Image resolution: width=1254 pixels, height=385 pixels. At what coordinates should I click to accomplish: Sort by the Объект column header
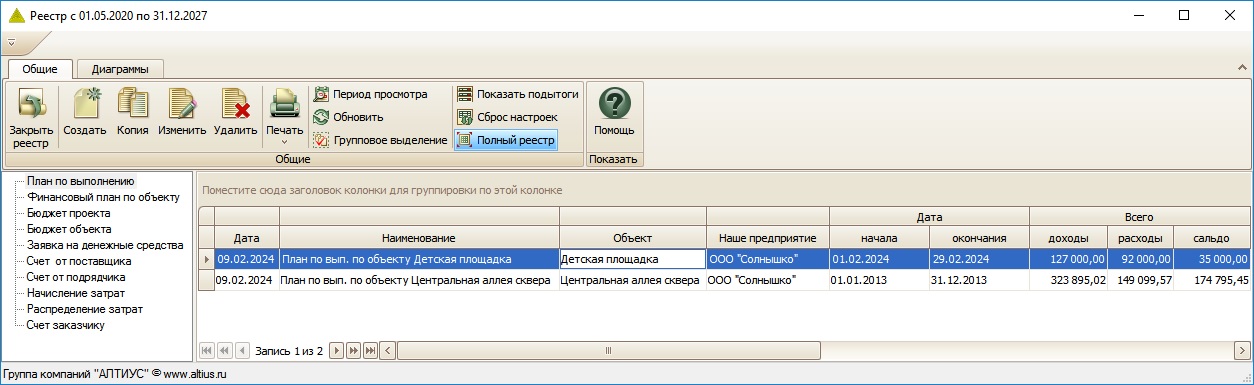pyautogui.click(x=632, y=238)
